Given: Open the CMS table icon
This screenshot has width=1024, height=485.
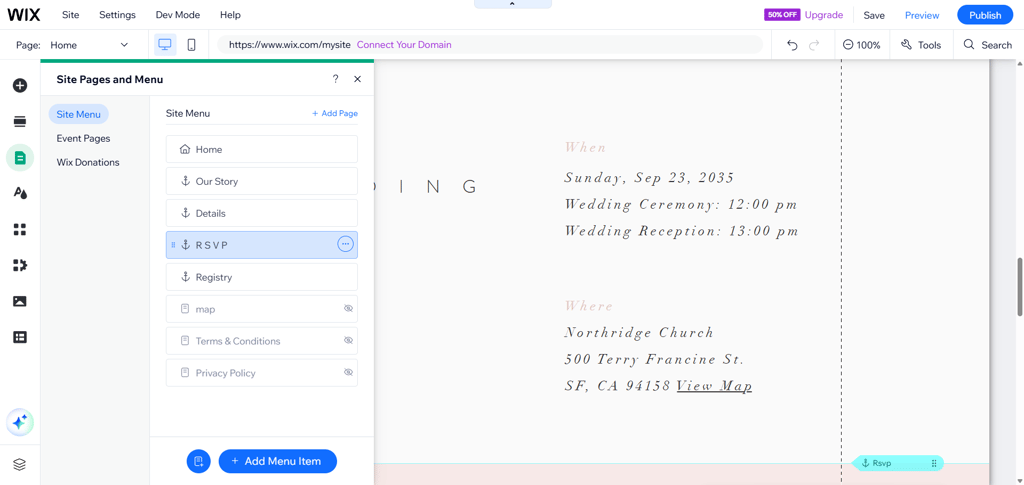Looking at the screenshot, I should tap(20, 337).
